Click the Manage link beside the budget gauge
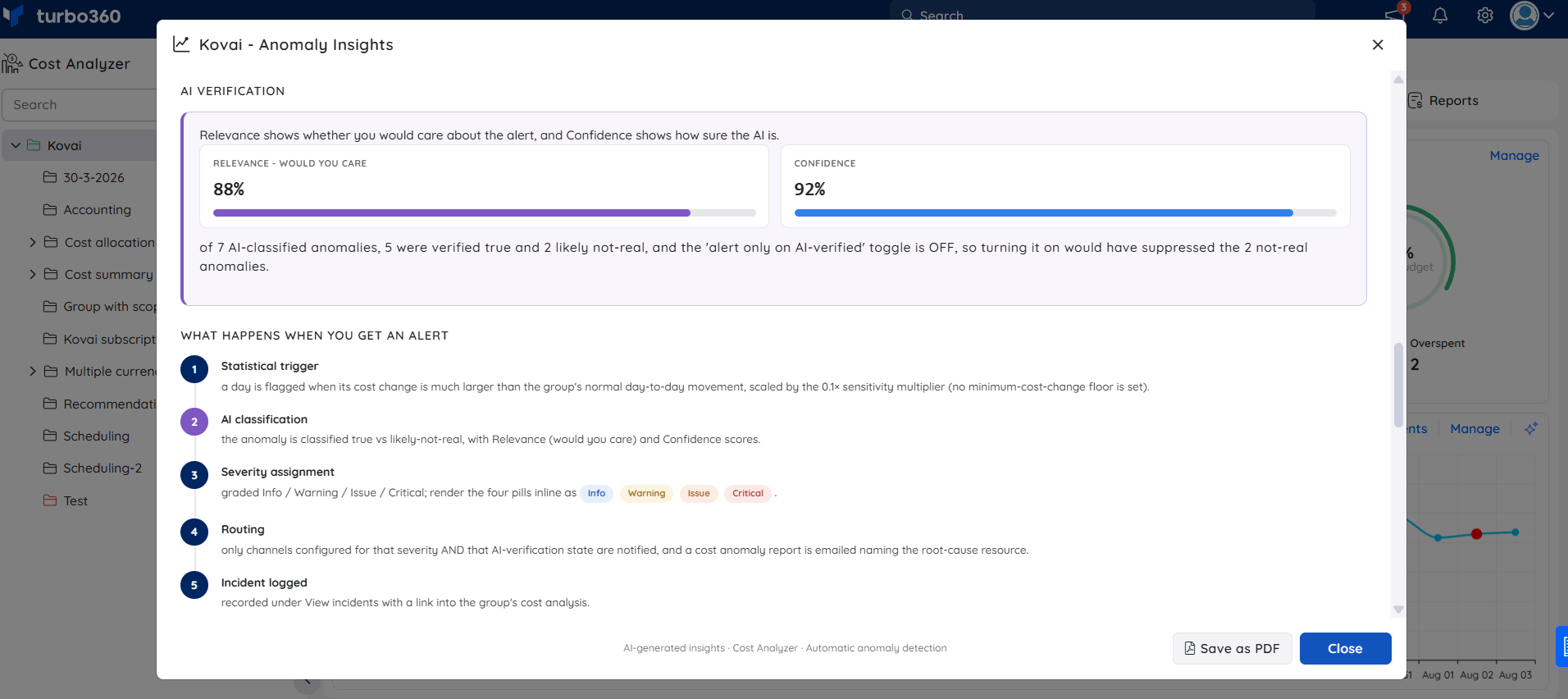1568x699 pixels. coord(1514,155)
